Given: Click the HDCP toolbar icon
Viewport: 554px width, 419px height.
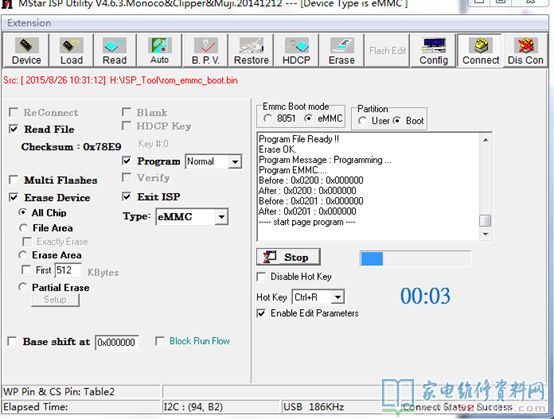Looking at the screenshot, I should point(296,51).
